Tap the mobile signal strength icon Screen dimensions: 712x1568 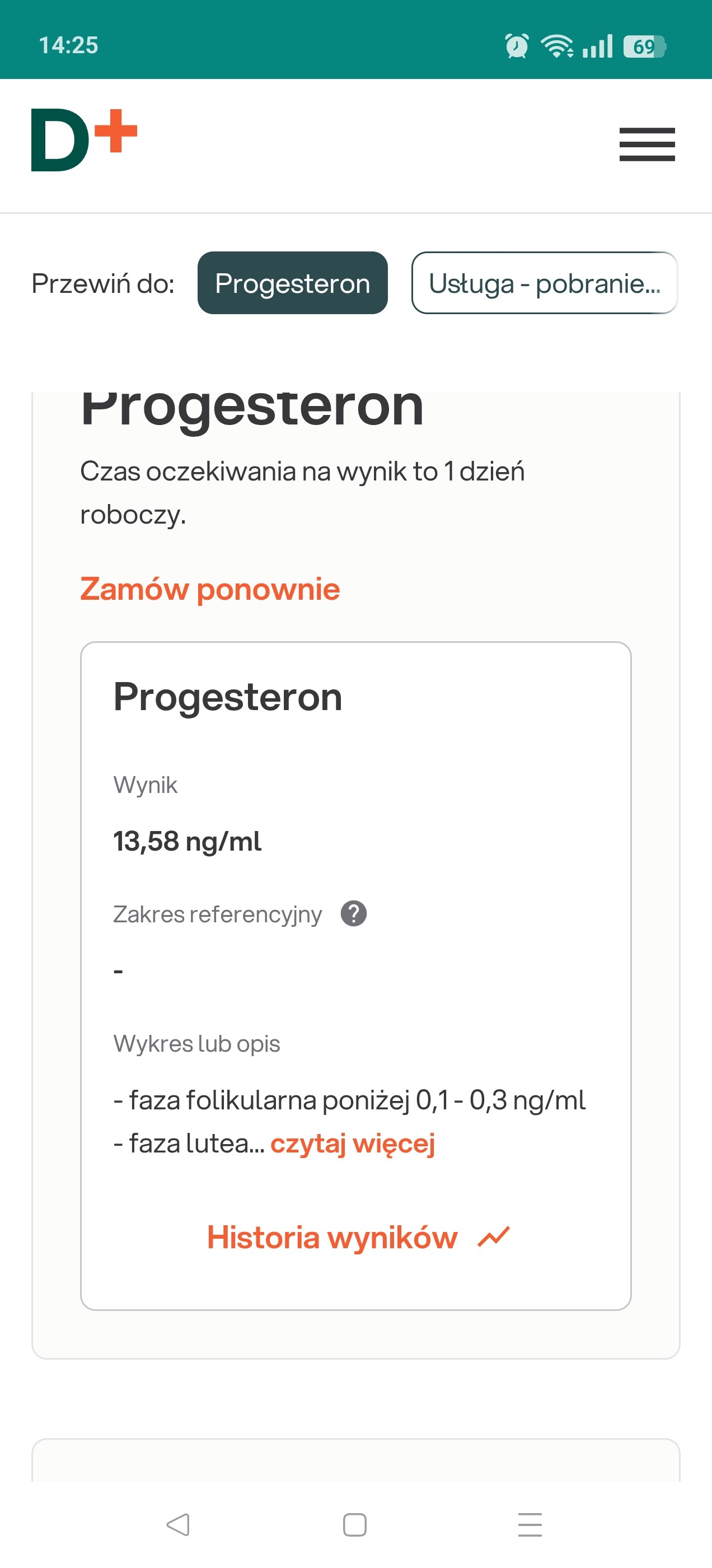597,46
